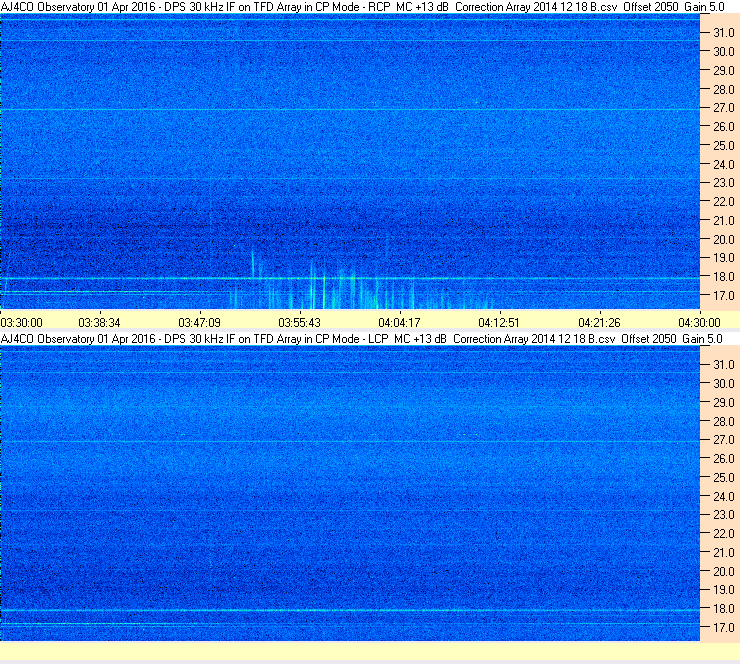This screenshot has width=740, height=664.
Task: Click 29.0 frequency label in RCP chart
Action: 724,71
